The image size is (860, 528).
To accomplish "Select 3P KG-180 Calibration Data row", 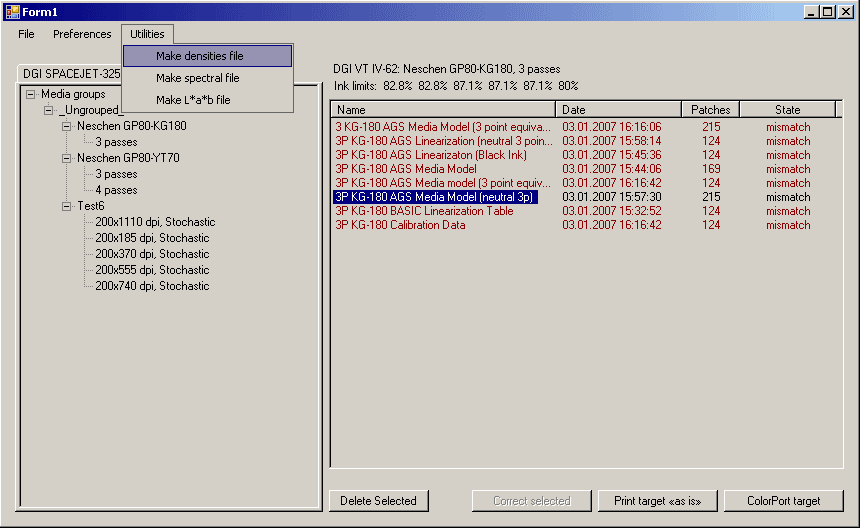I will click(x=586, y=225).
